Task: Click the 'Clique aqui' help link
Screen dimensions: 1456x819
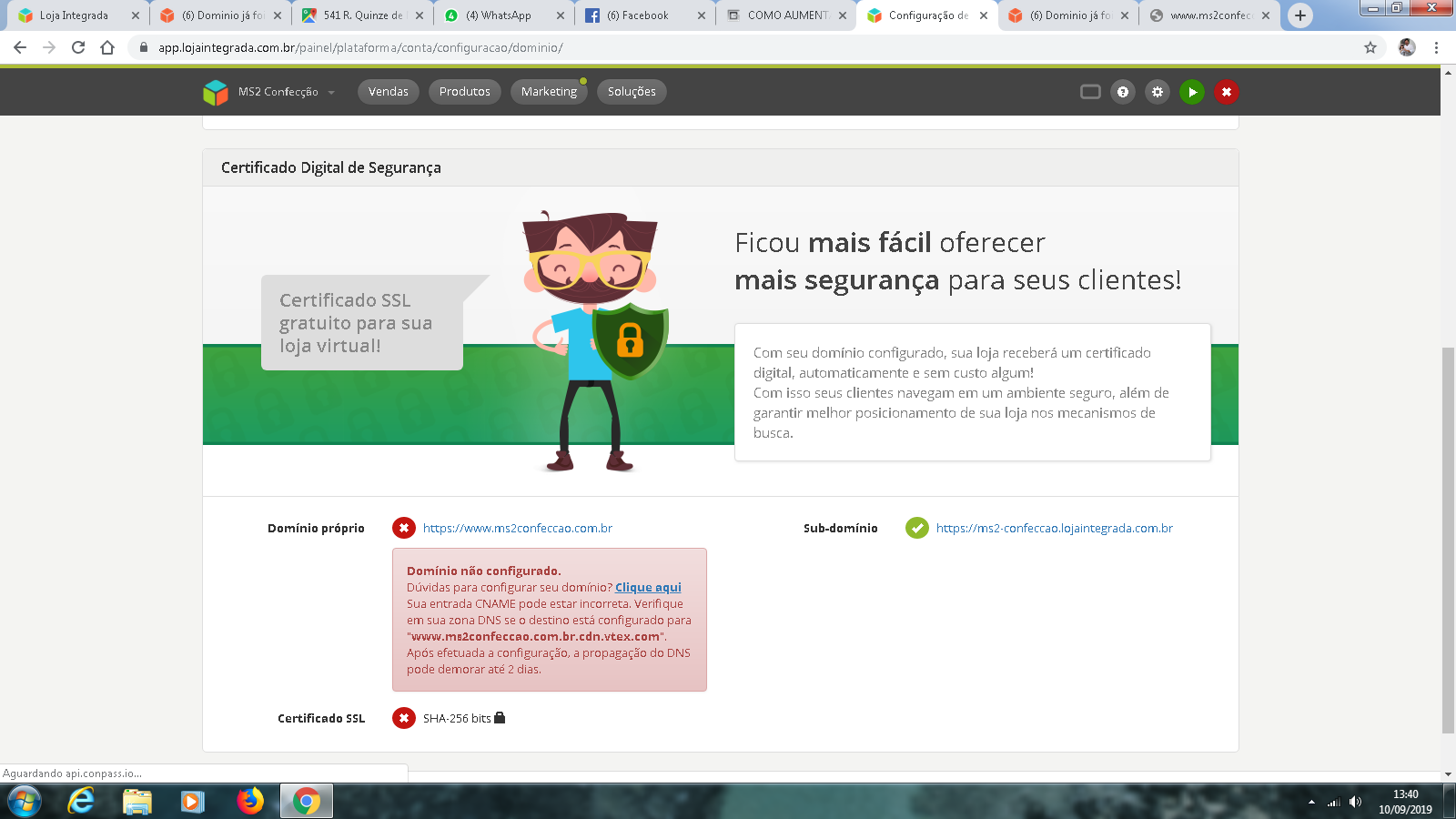Action: pyautogui.click(x=648, y=587)
